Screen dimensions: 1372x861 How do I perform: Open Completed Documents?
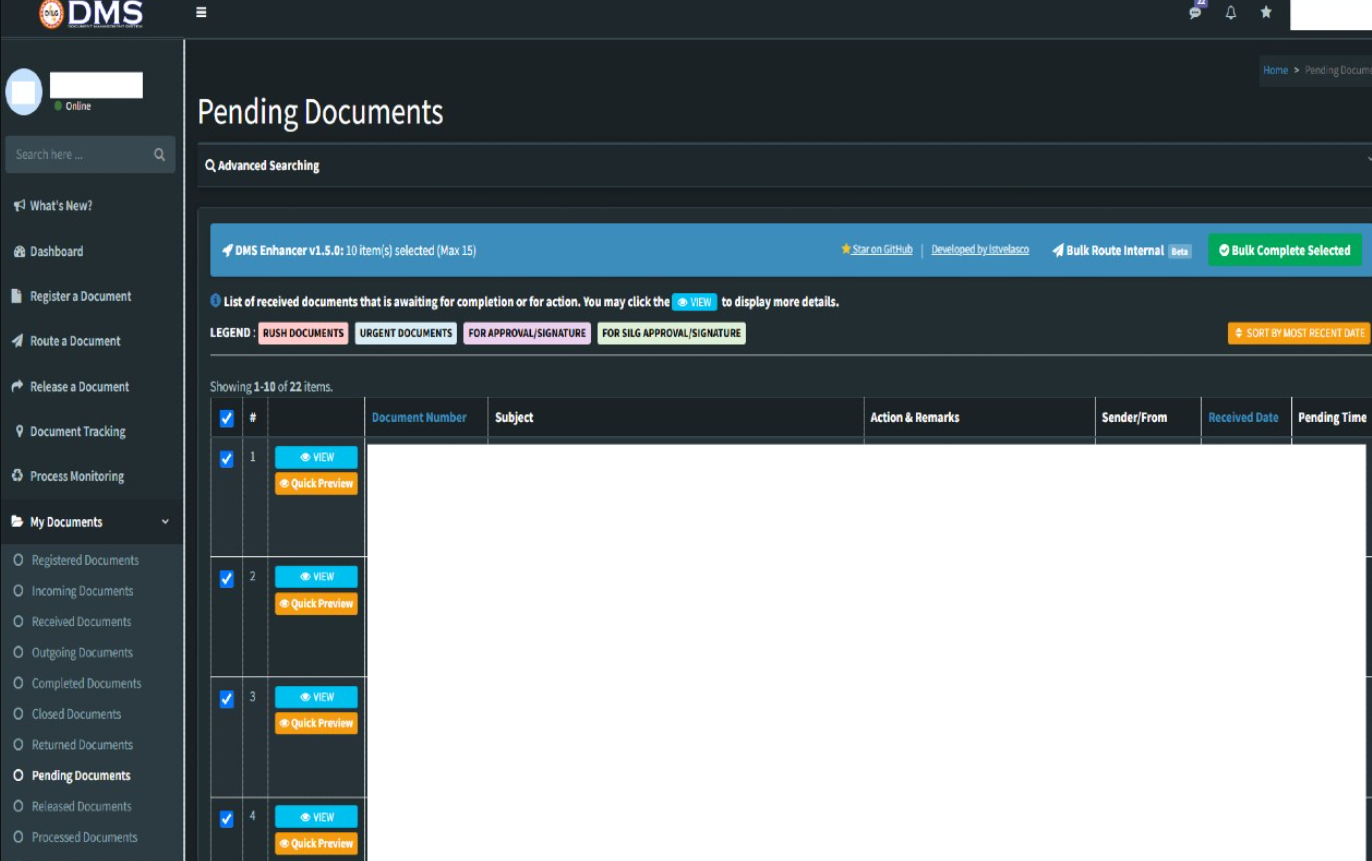[86, 684]
